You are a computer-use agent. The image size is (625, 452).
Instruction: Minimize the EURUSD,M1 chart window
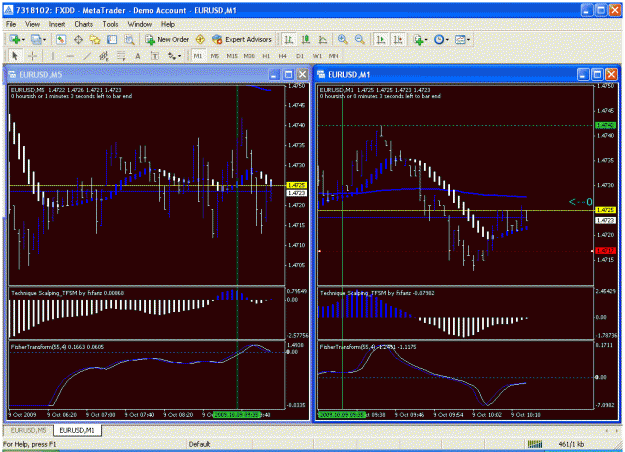pos(583,75)
